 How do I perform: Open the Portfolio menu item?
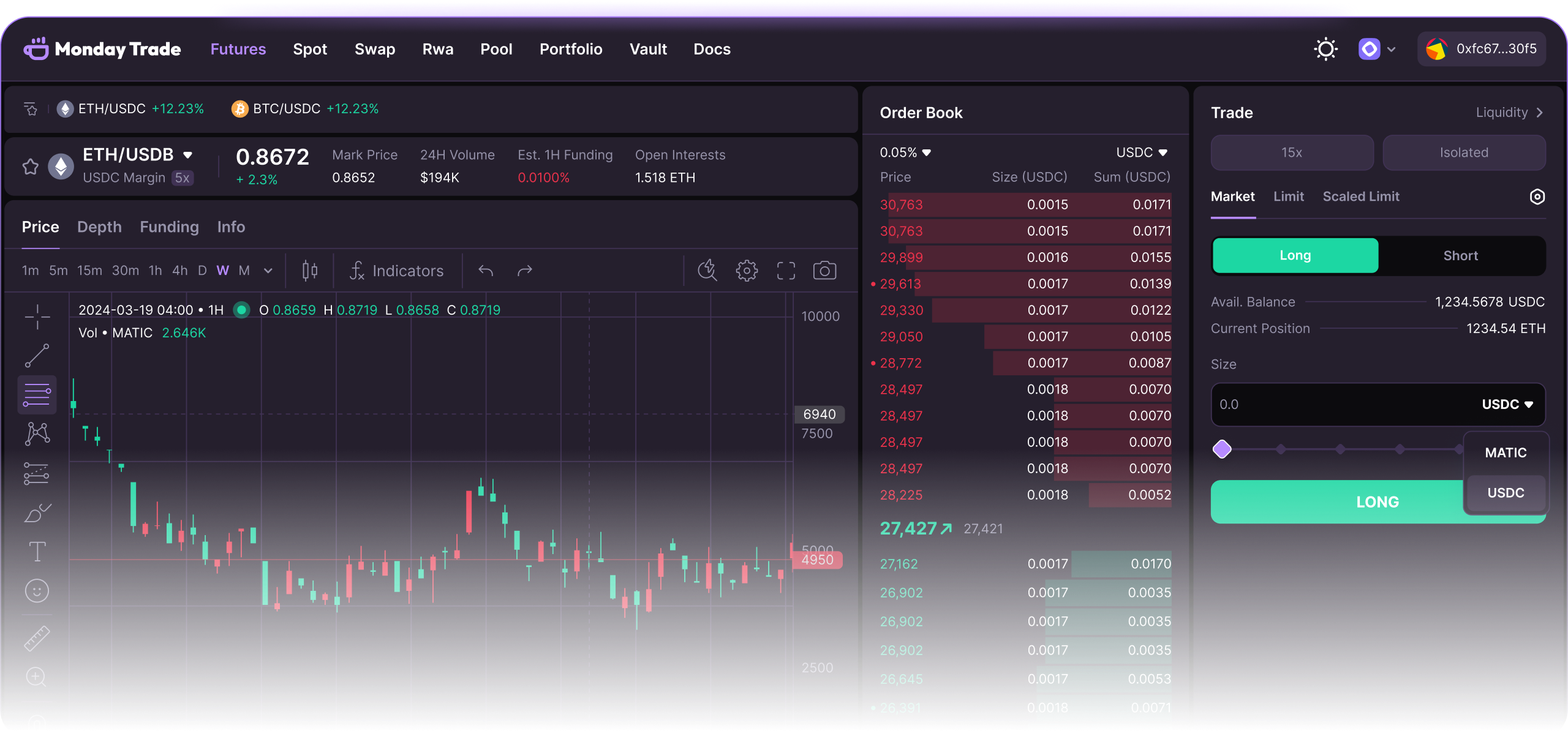(570, 49)
